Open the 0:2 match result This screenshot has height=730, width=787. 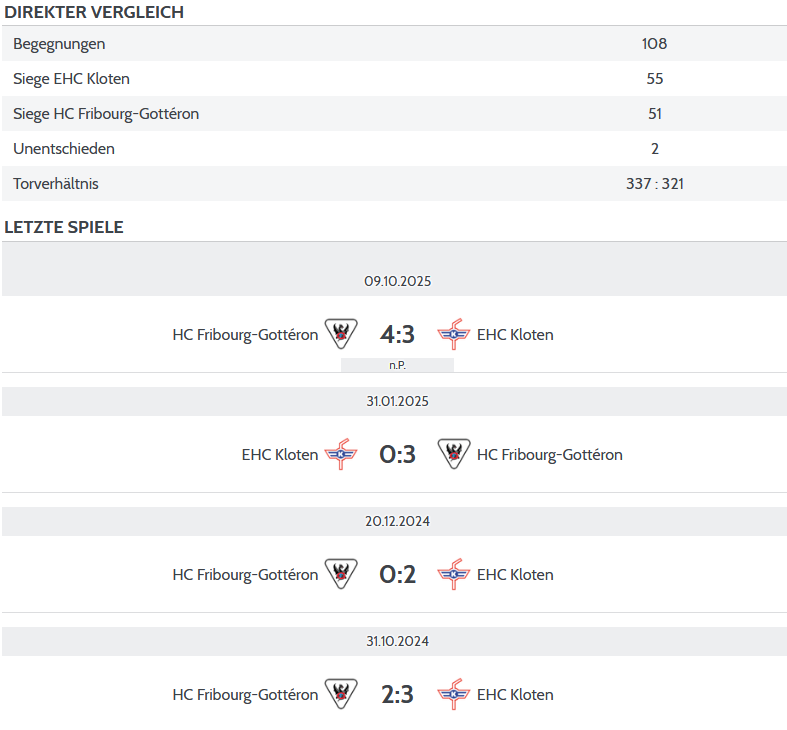tap(397, 574)
